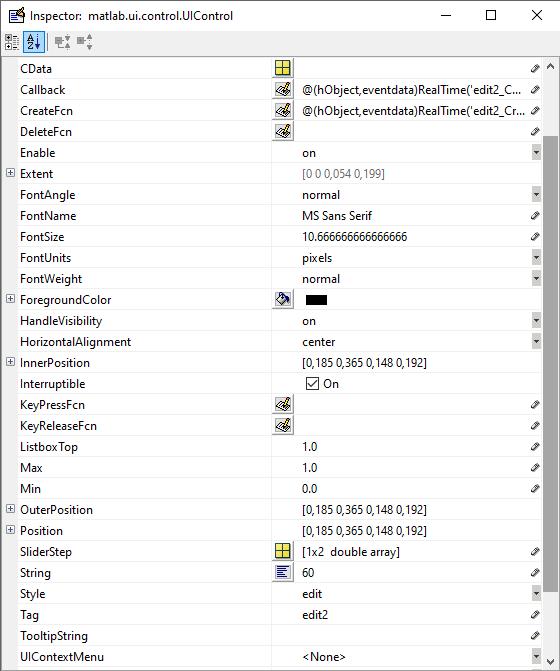Click pencil edit icon for KeyPressFcn

535,404
